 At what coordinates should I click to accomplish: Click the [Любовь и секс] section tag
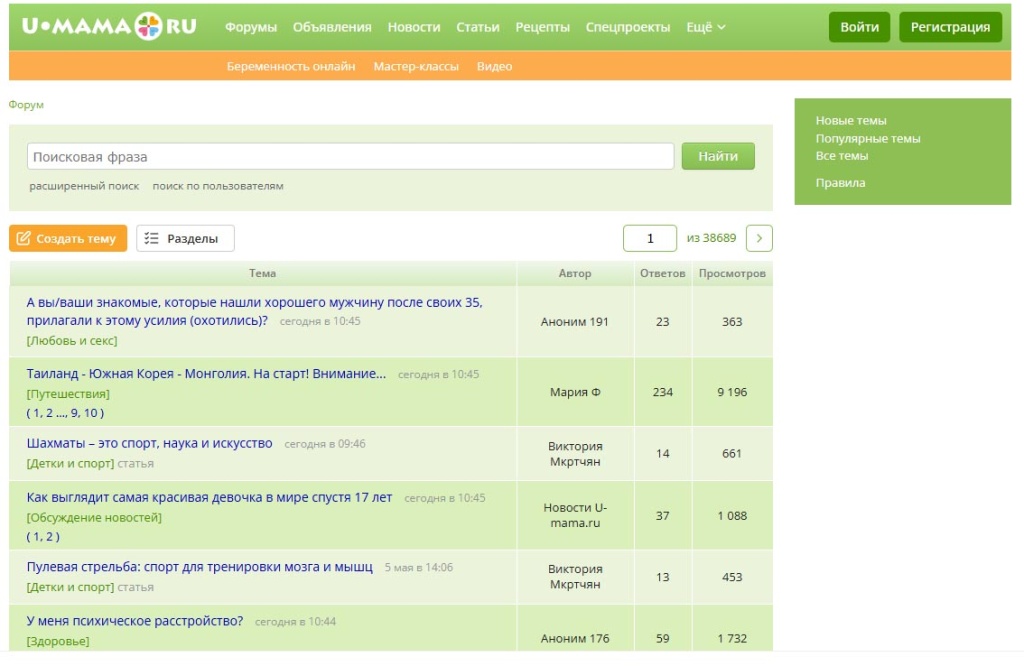tap(72, 341)
